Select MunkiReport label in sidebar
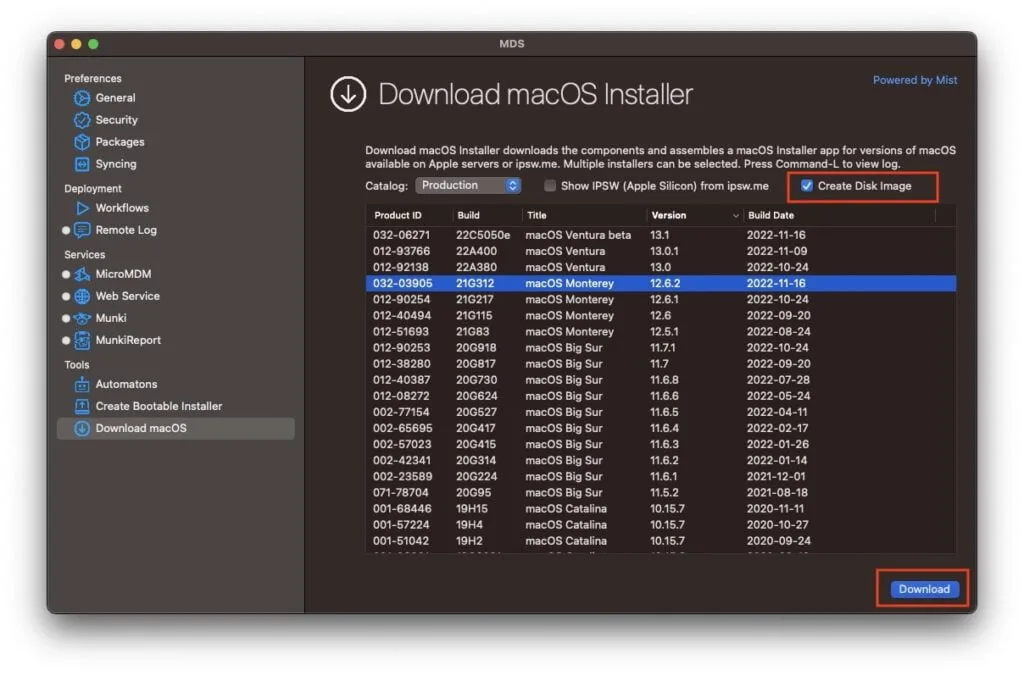This screenshot has width=1024, height=676. click(x=128, y=340)
